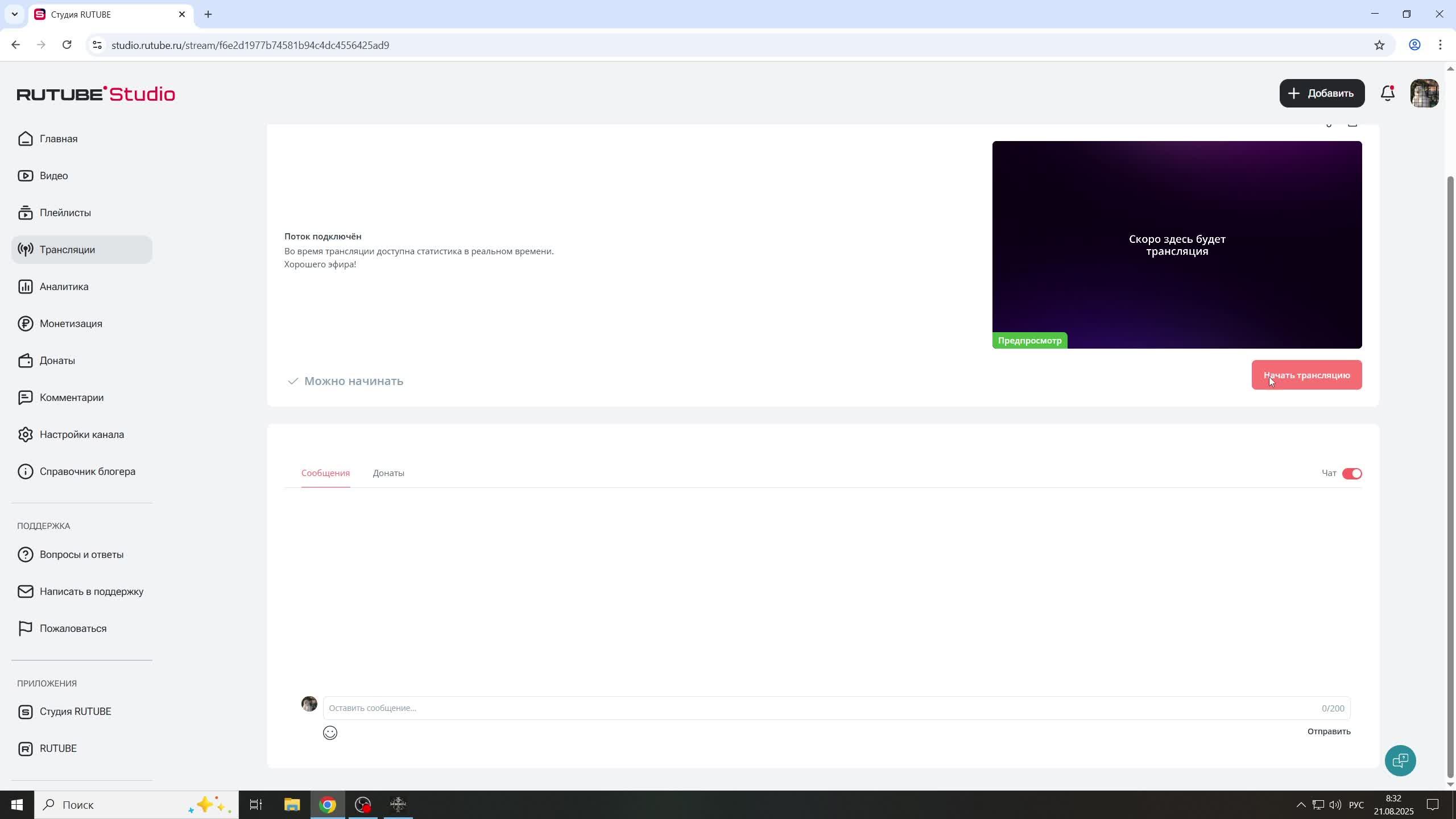Open the Chrome tab search dropdown arrow
Image resolution: width=1456 pixels, height=819 pixels.
coord(15,14)
